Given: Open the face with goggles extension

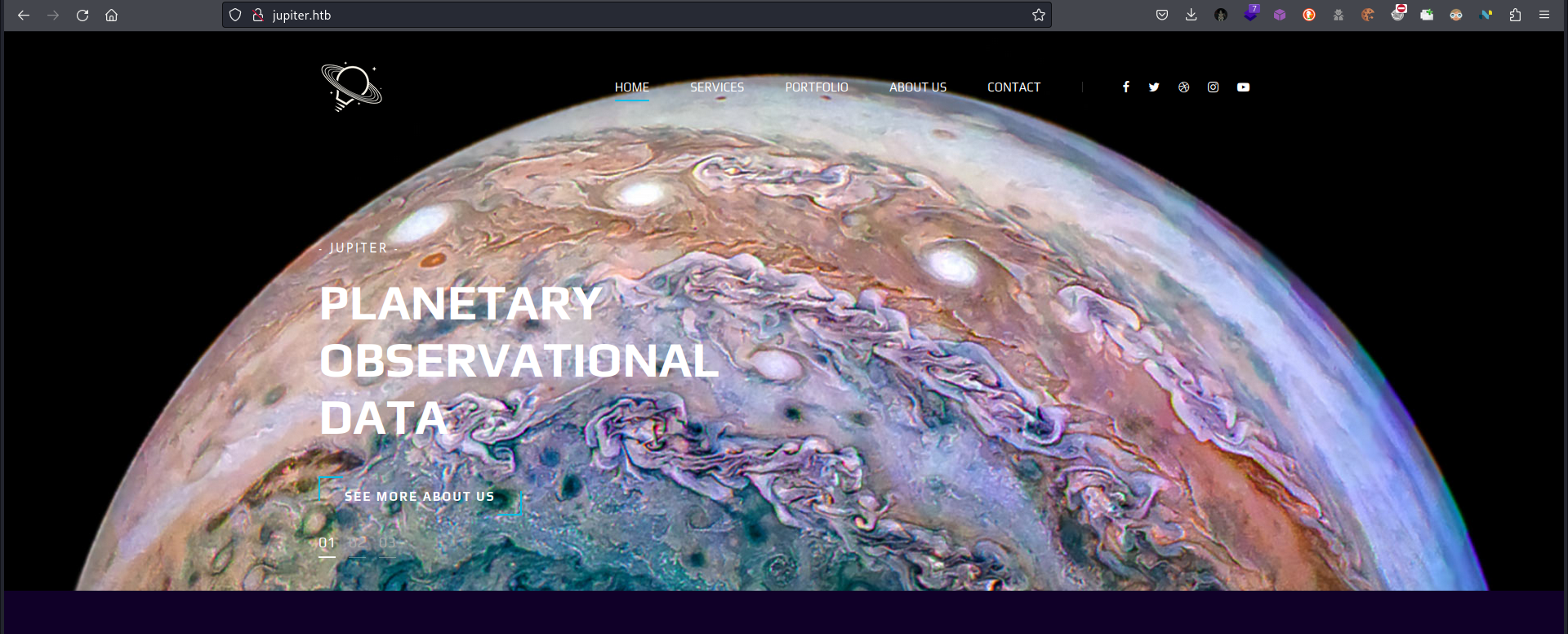Looking at the screenshot, I should (1456, 15).
